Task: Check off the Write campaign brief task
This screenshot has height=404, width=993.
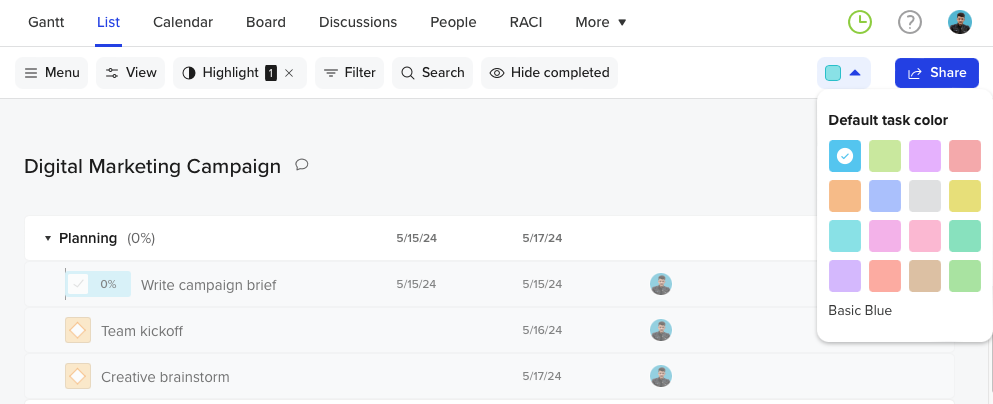Action: tap(79, 284)
